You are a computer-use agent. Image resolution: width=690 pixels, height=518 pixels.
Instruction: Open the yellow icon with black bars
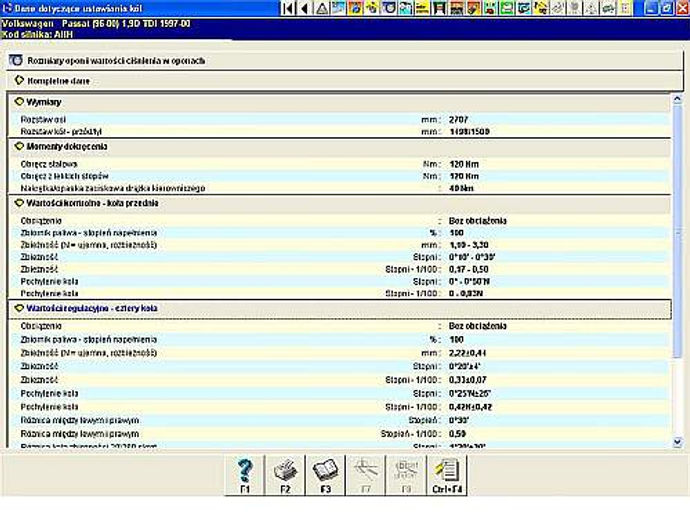point(422,8)
